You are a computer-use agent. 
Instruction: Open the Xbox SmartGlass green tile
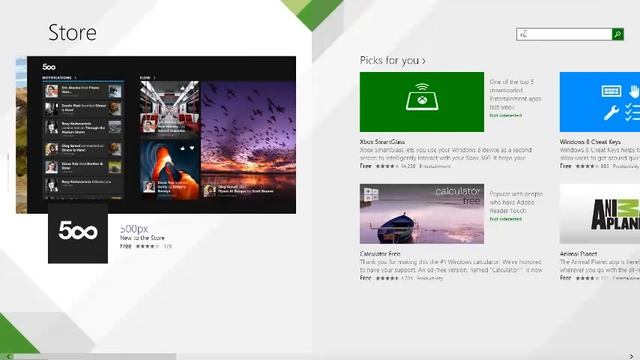422,102
